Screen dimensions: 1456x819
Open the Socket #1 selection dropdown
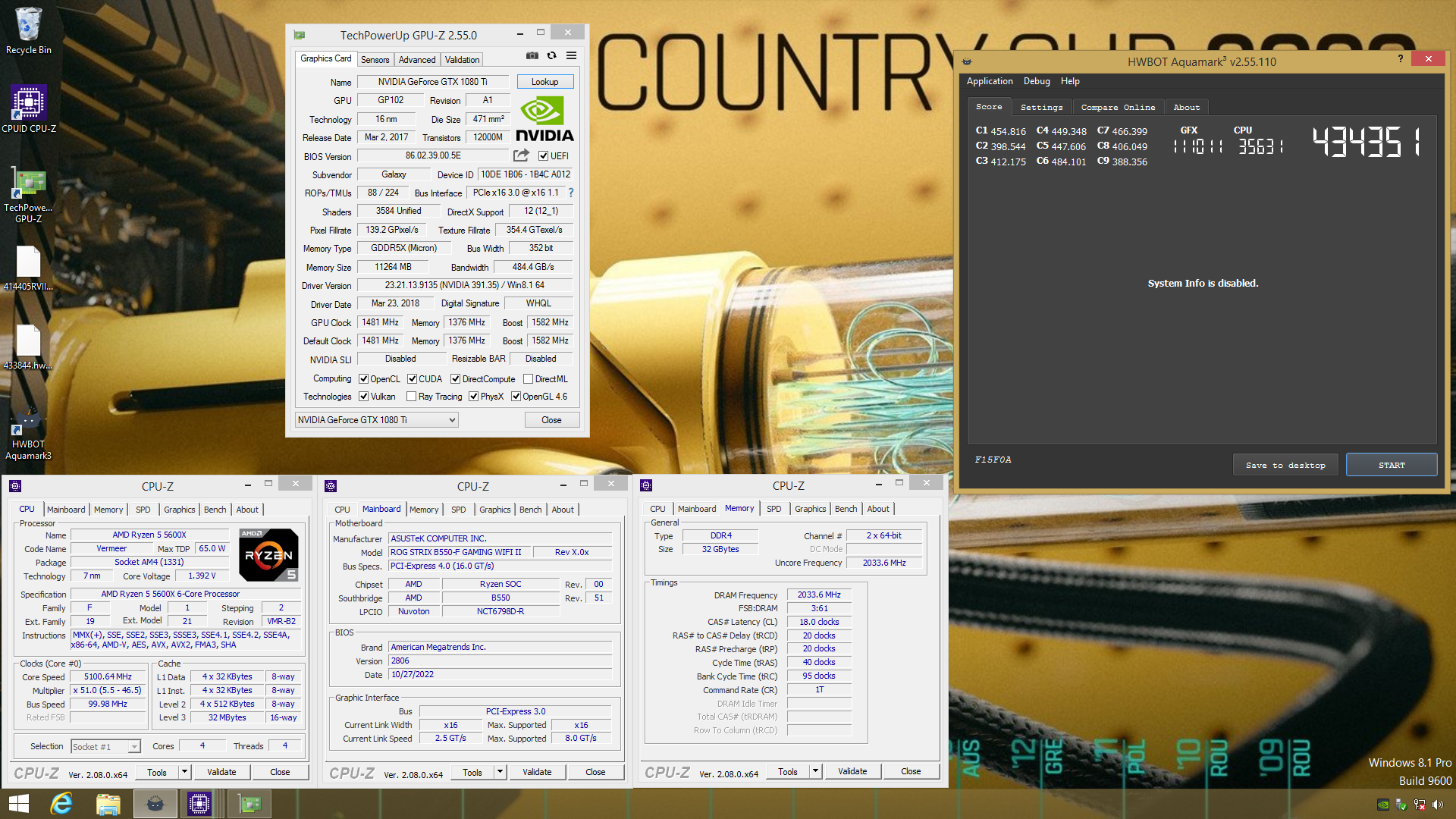[105, 747]
